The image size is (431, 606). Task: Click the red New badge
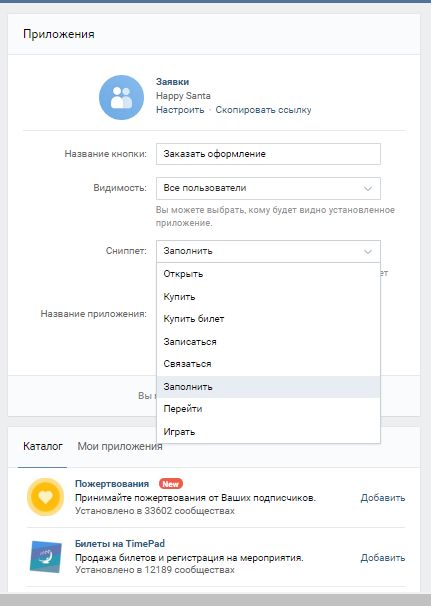(170, 483)
